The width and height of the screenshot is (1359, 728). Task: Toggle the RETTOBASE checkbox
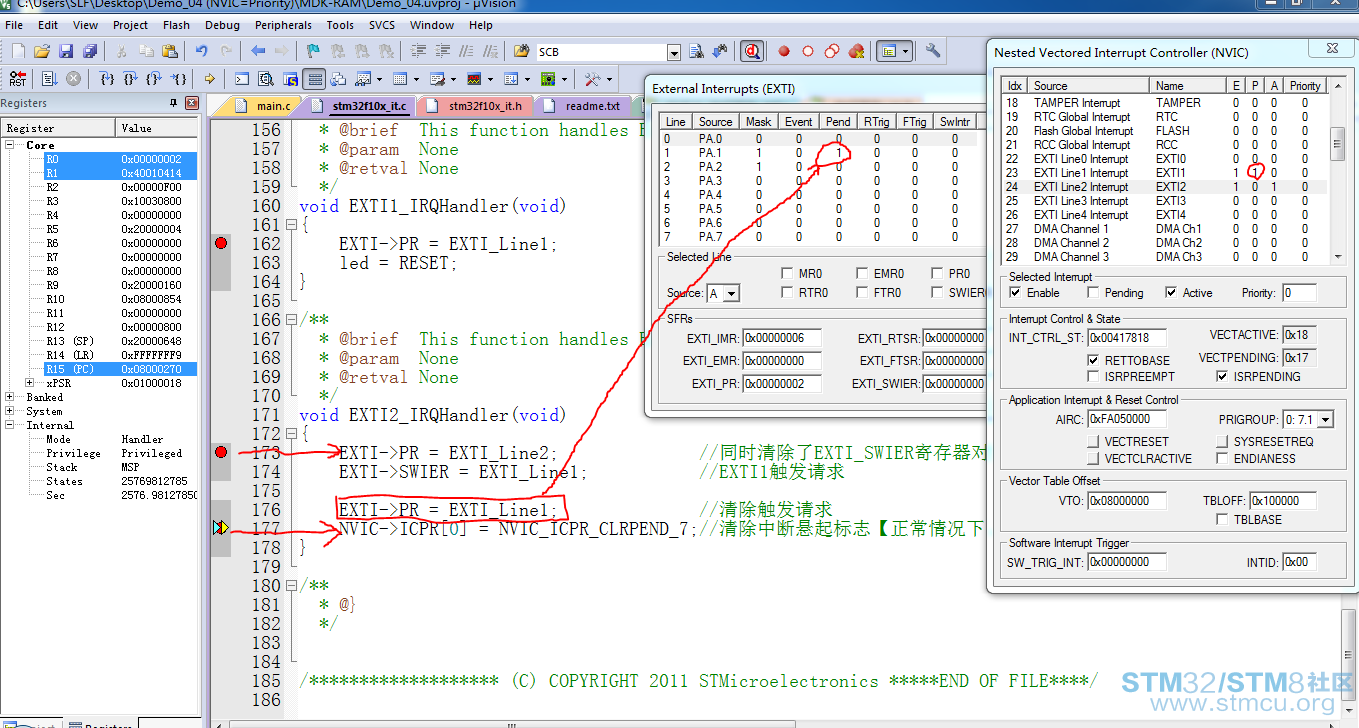pyautogui.click(x=1093, y=360)
